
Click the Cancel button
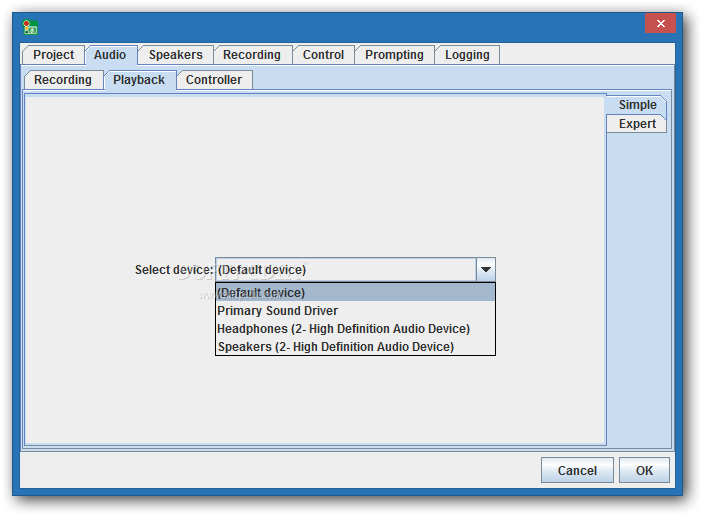pyautogui.click(x=577, y=470)
